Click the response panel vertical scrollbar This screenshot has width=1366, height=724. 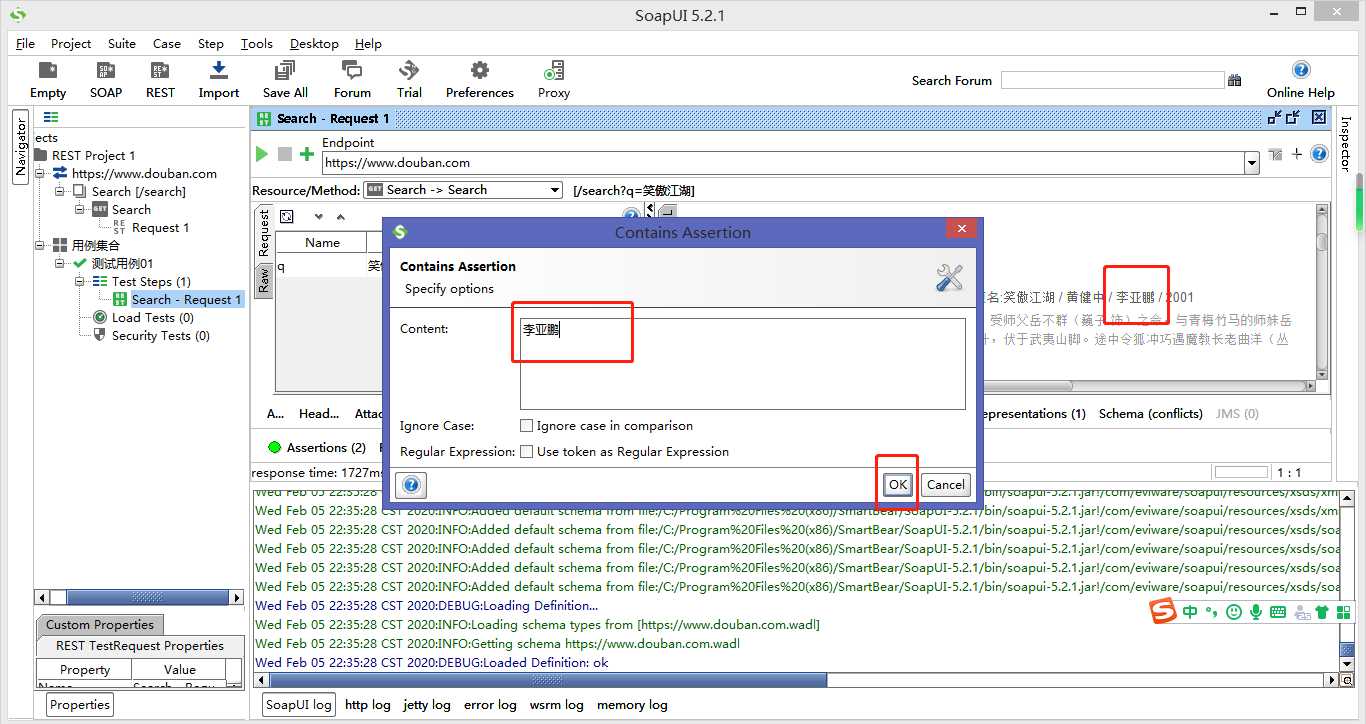[x=1322, y=242]
